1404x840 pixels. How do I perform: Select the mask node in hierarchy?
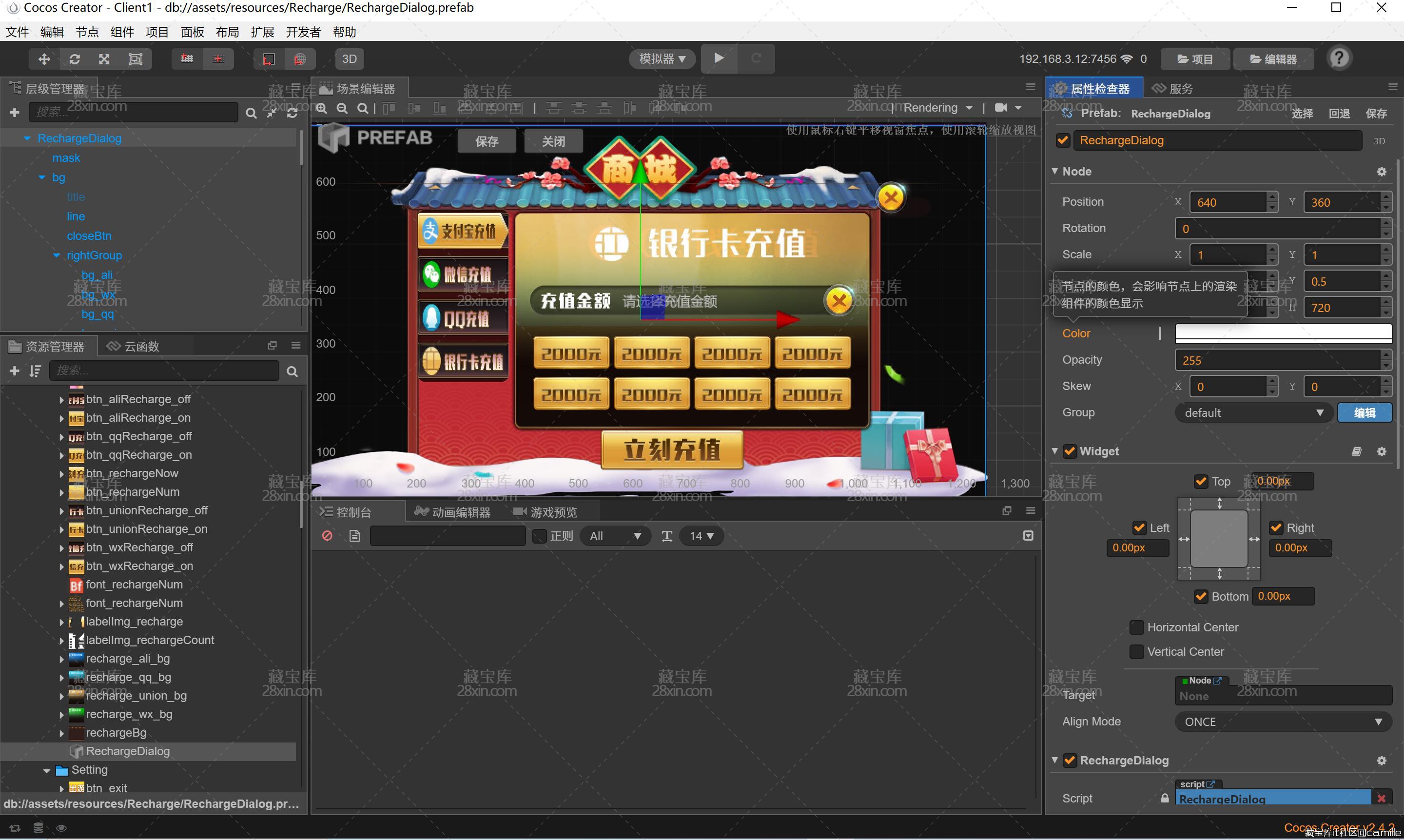[x=66, y=158]
